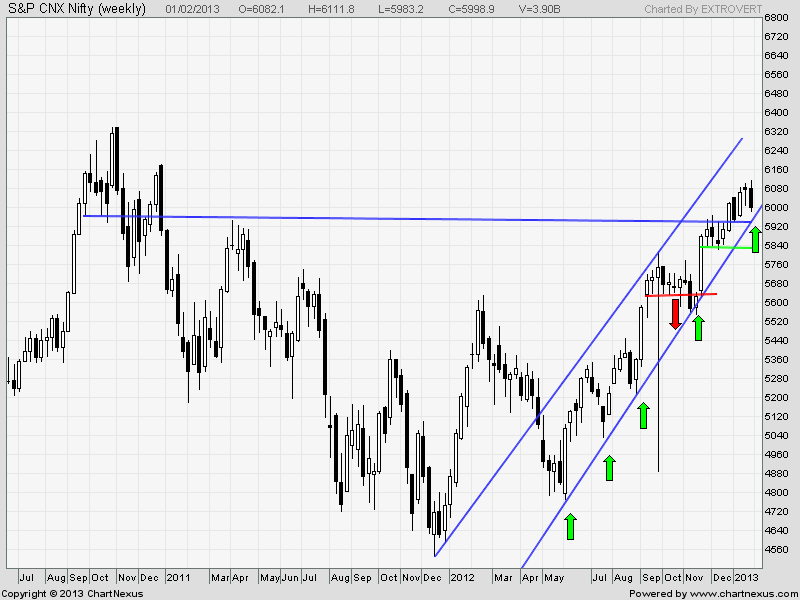This screenshot has width=800, height=600.
Task: Click the green up arrow below July 2012 candles
Action: pyautogui.click(x=609, y=468)
